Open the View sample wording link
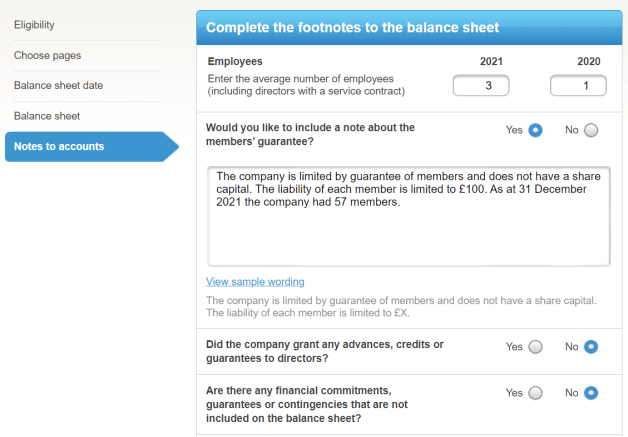 click(x=255, y=282)
